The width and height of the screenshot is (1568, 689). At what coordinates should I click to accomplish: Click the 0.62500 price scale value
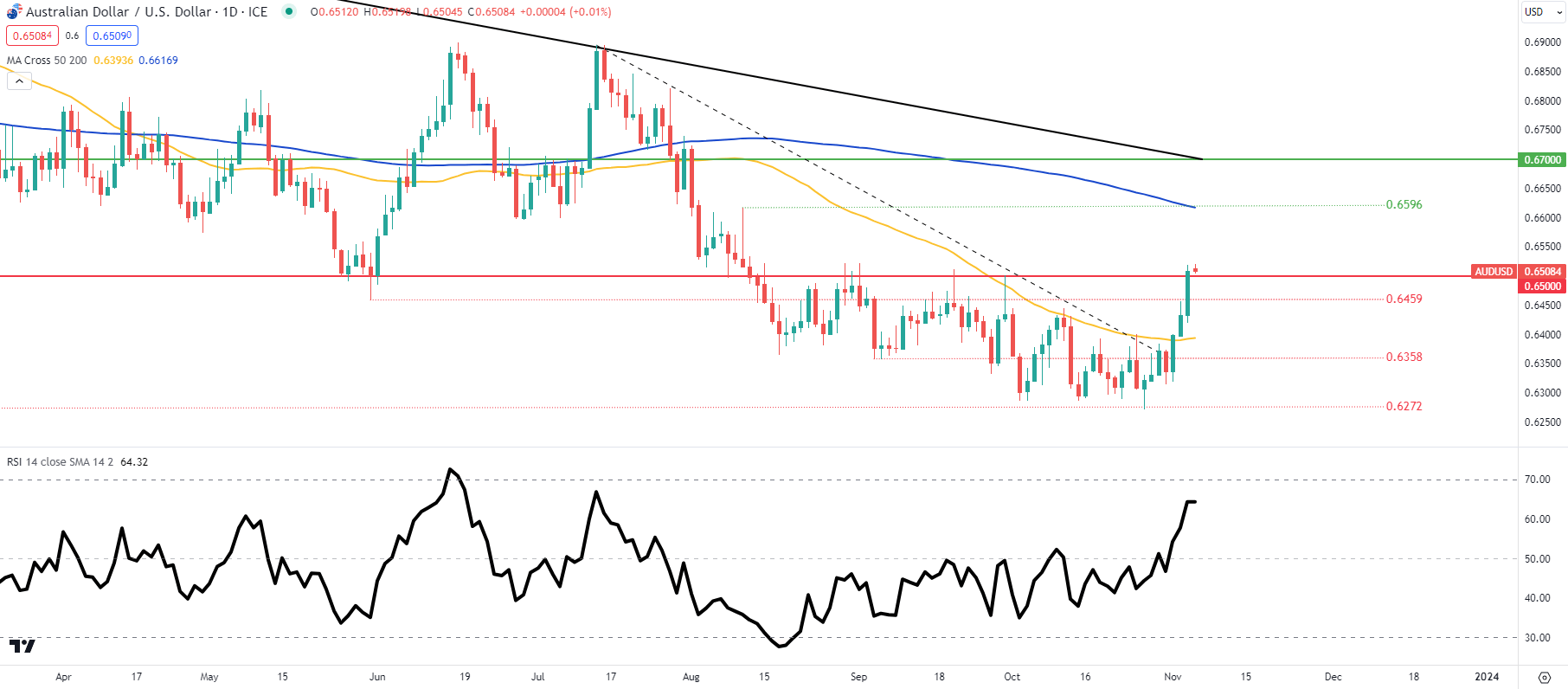pos(1543,422)
